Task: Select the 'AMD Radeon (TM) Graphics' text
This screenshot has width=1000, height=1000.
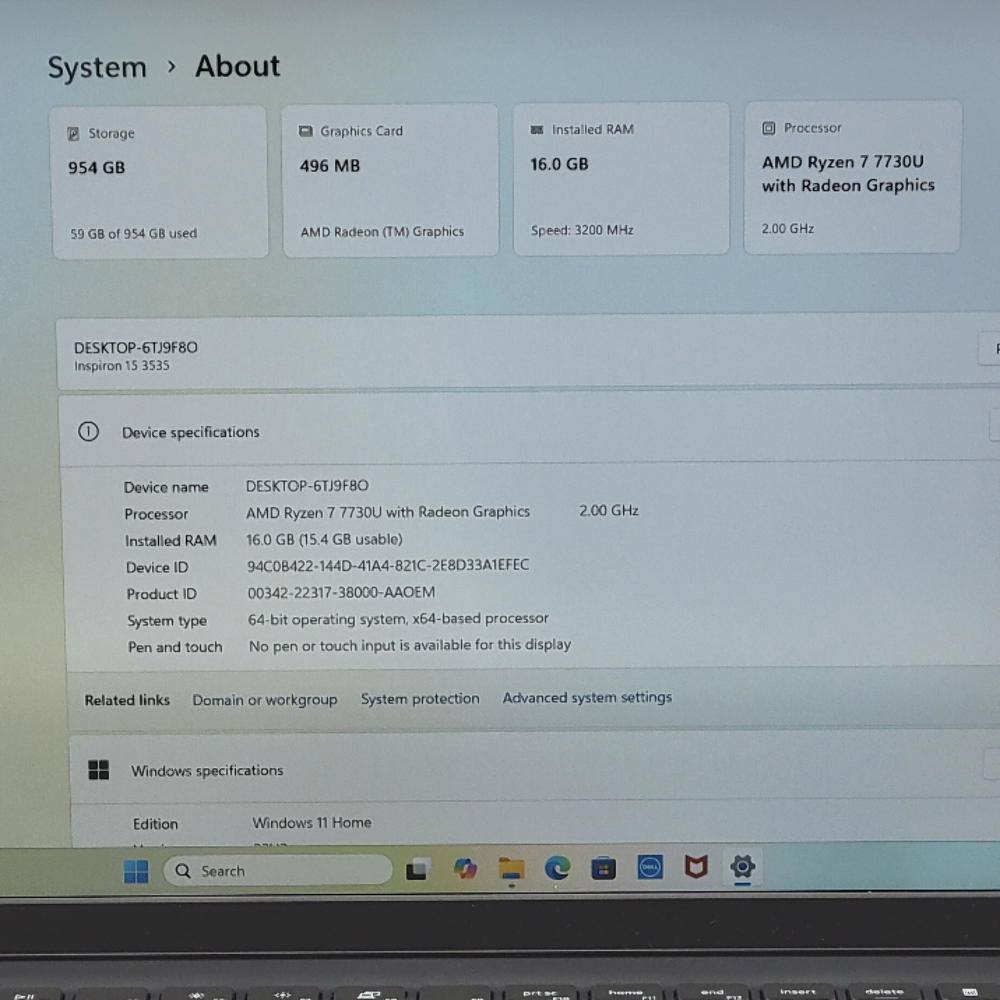Action: (x=382, y=232)
